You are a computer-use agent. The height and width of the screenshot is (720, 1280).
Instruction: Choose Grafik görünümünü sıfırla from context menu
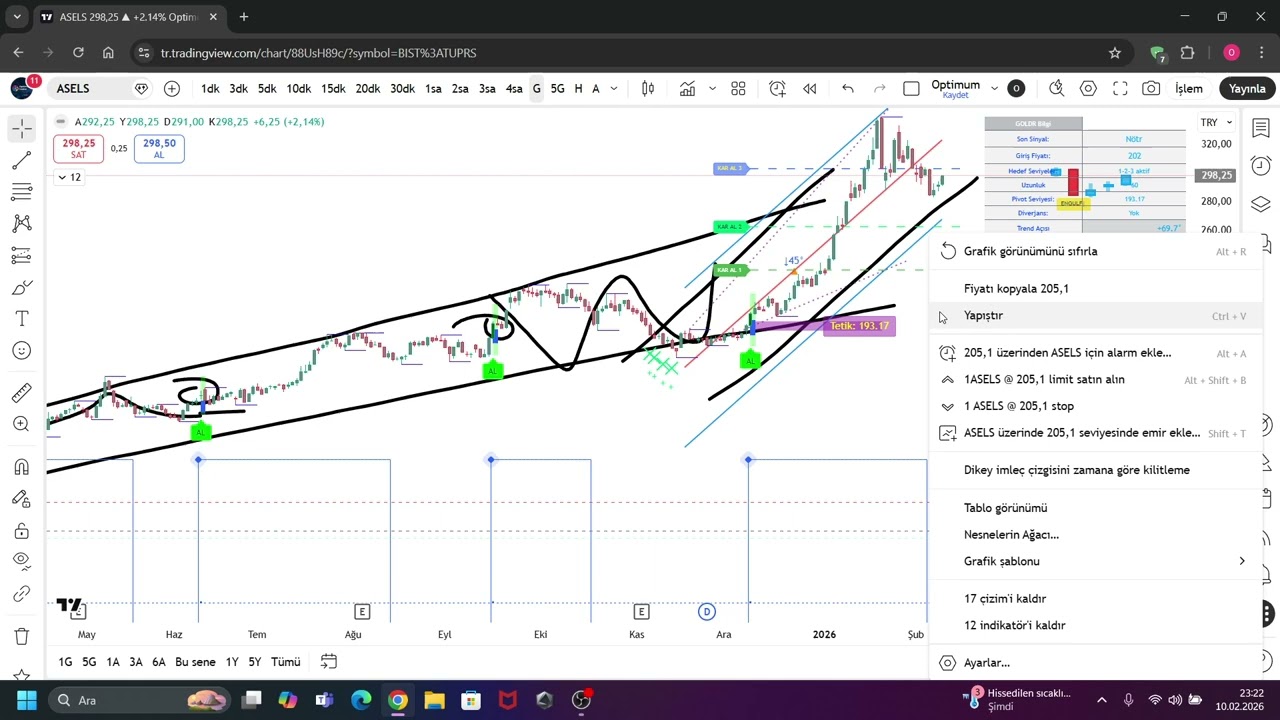coord(1094,252)
